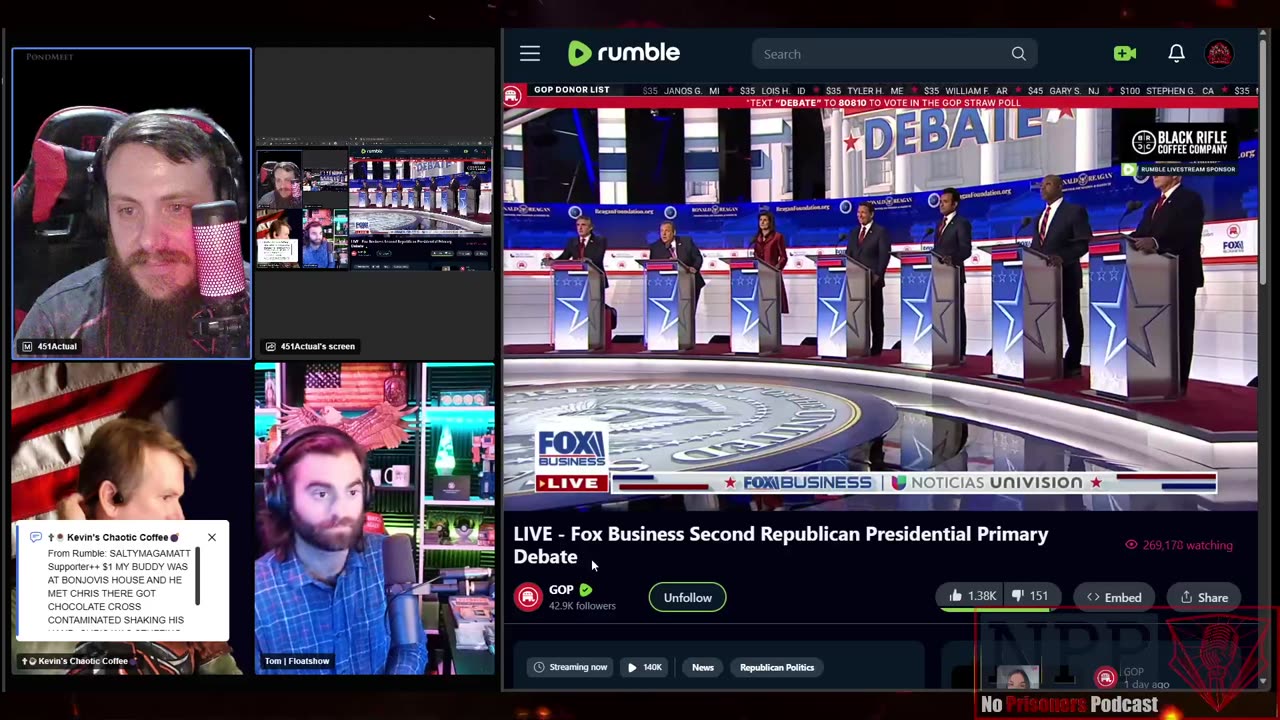Click the GOP channel avatar
Image resolution: width=1280 pixels, height=720 pixels.
coord(528,597)
